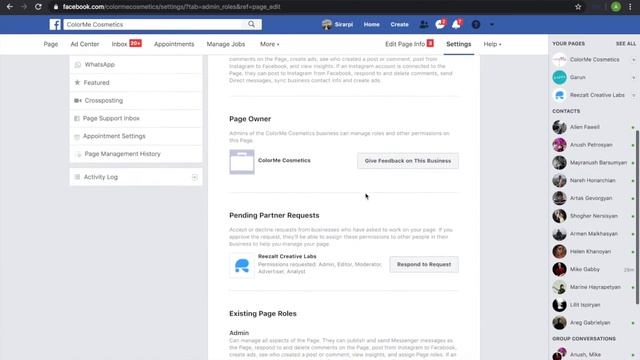Viewport: 640px width, 360px height.
Task: Select the Settings tab
Action: pyautogui.click(x=458, y=44)
